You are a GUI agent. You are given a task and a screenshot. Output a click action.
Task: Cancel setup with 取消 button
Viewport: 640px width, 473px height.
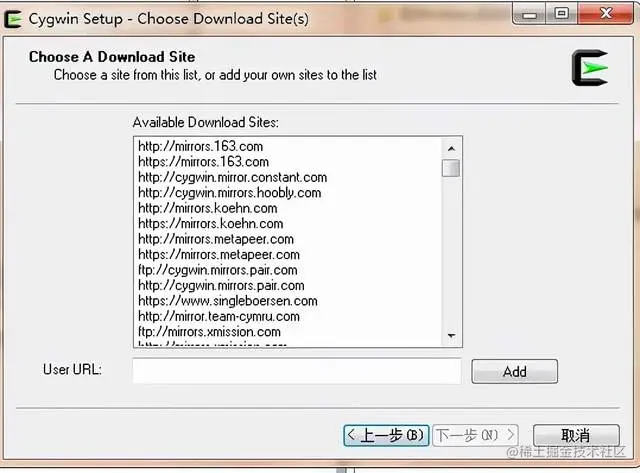click(576, 435)
